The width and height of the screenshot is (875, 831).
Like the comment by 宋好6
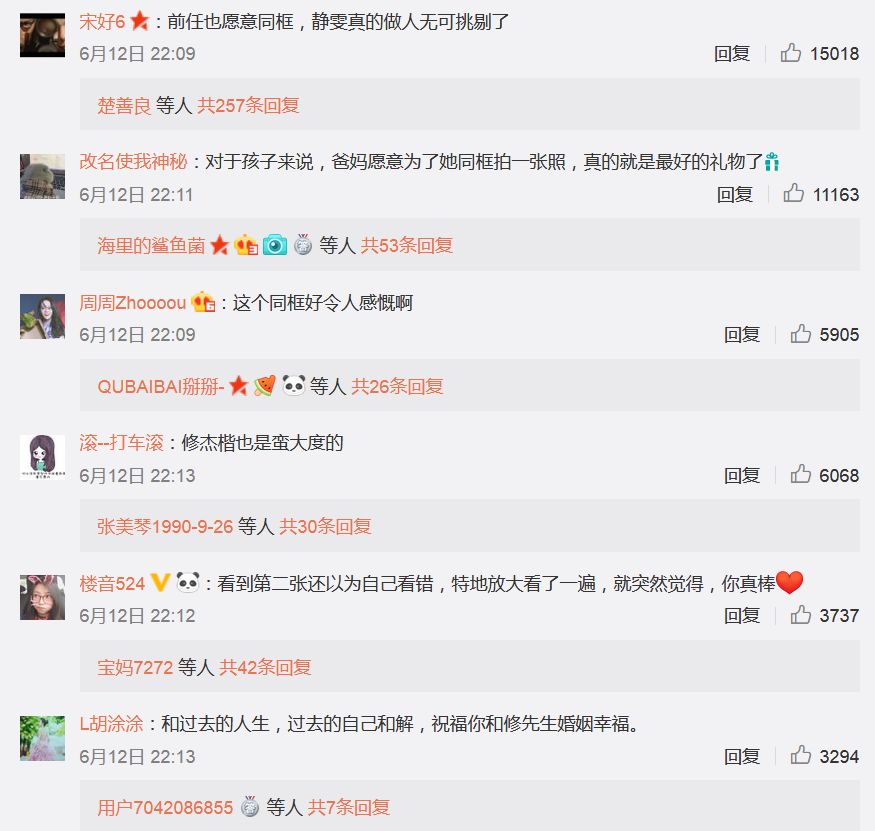tap(791, 53)
